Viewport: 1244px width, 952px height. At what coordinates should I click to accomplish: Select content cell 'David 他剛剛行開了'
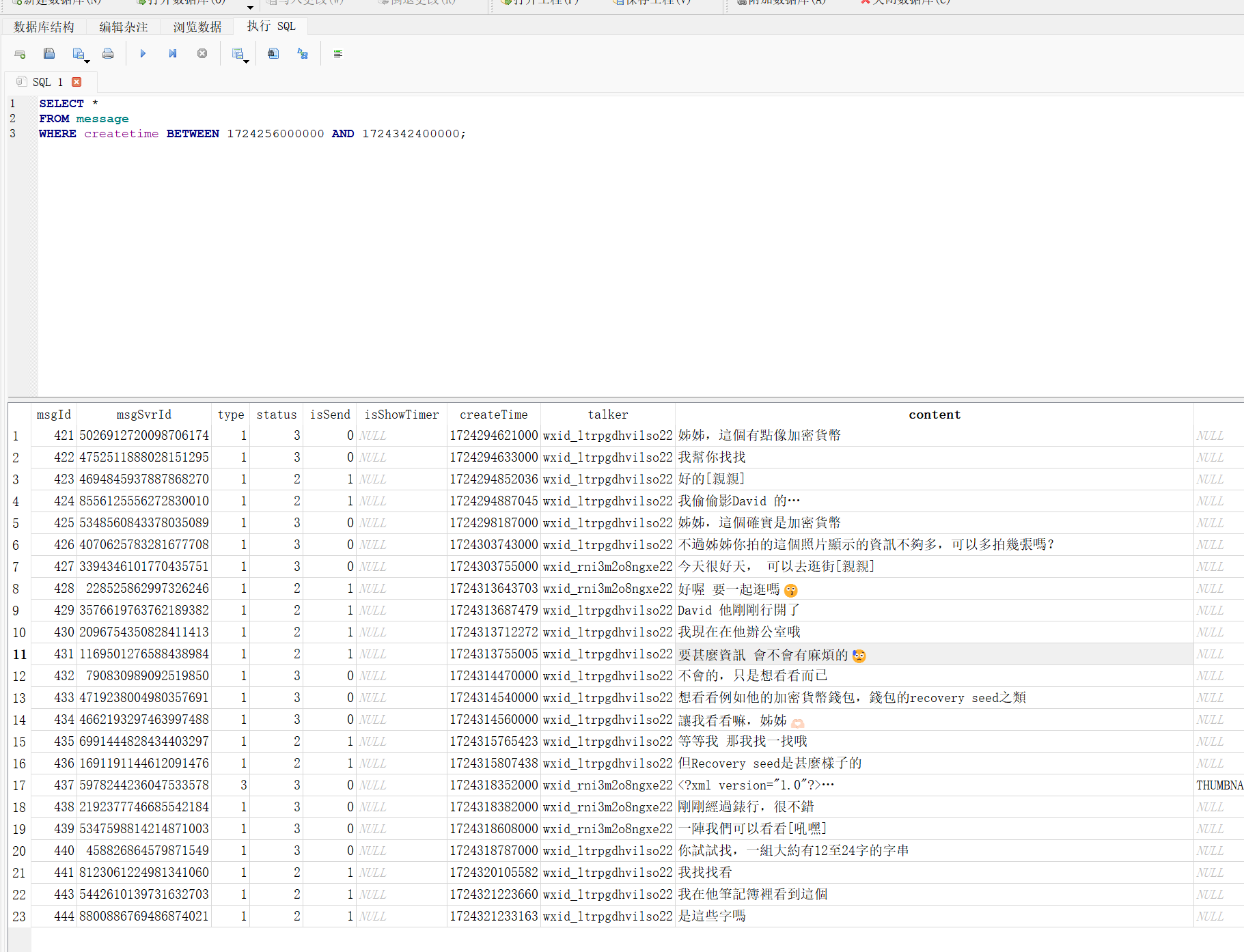(x=935, y=611)
